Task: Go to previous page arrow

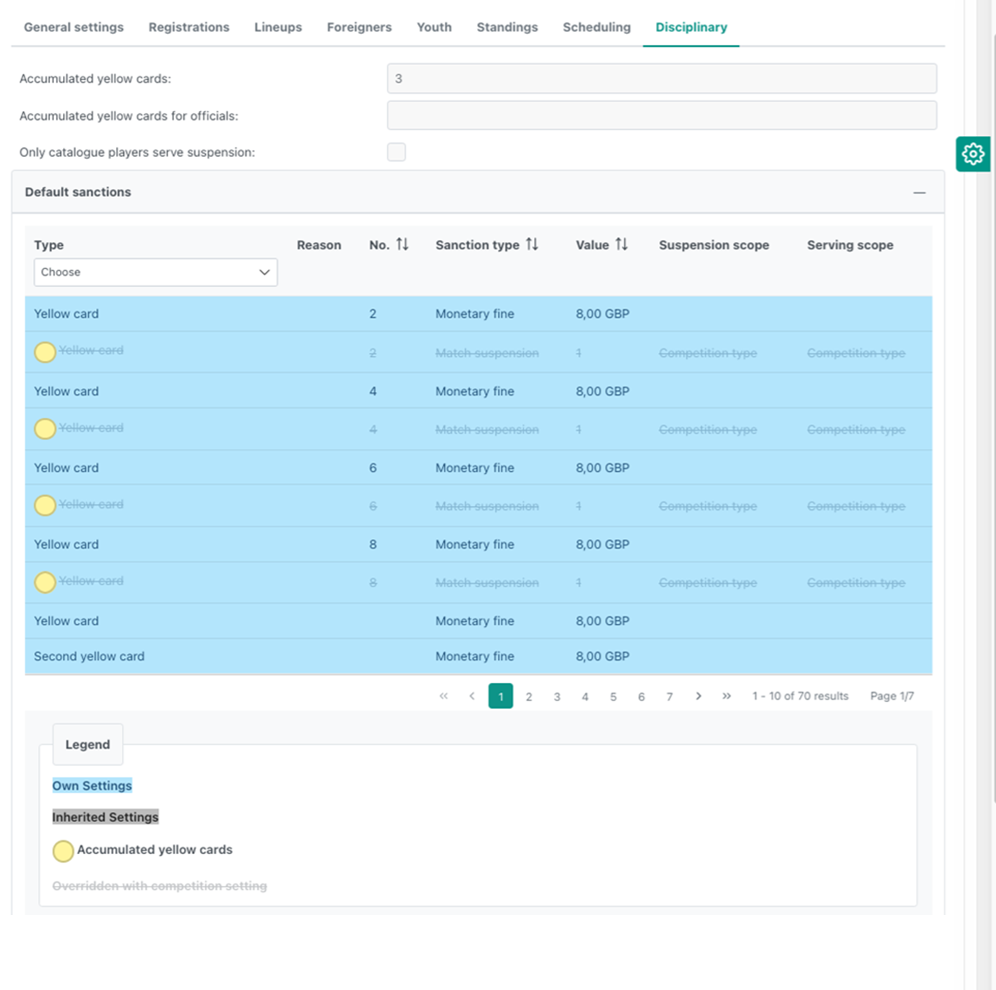Action: 472,696
